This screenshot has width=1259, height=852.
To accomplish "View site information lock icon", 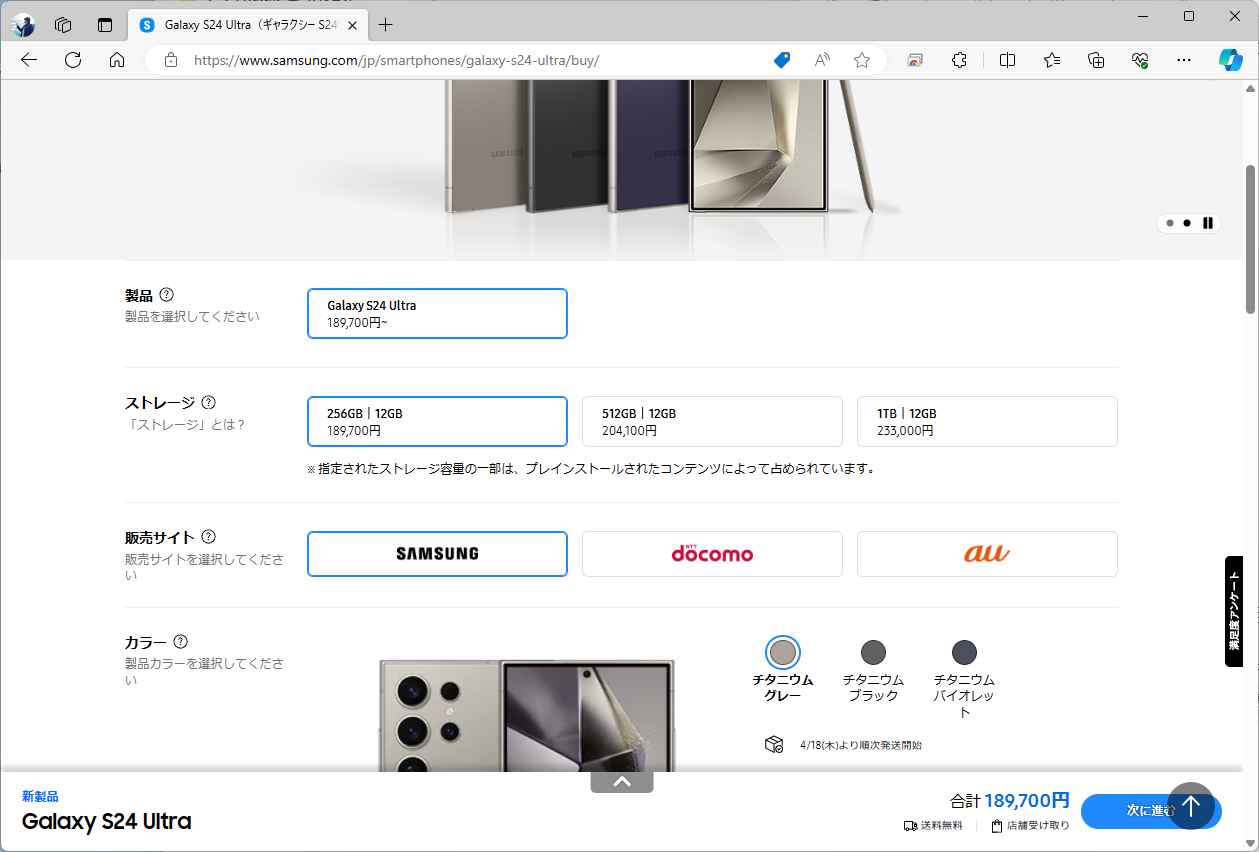I will (x=171, y=60).
